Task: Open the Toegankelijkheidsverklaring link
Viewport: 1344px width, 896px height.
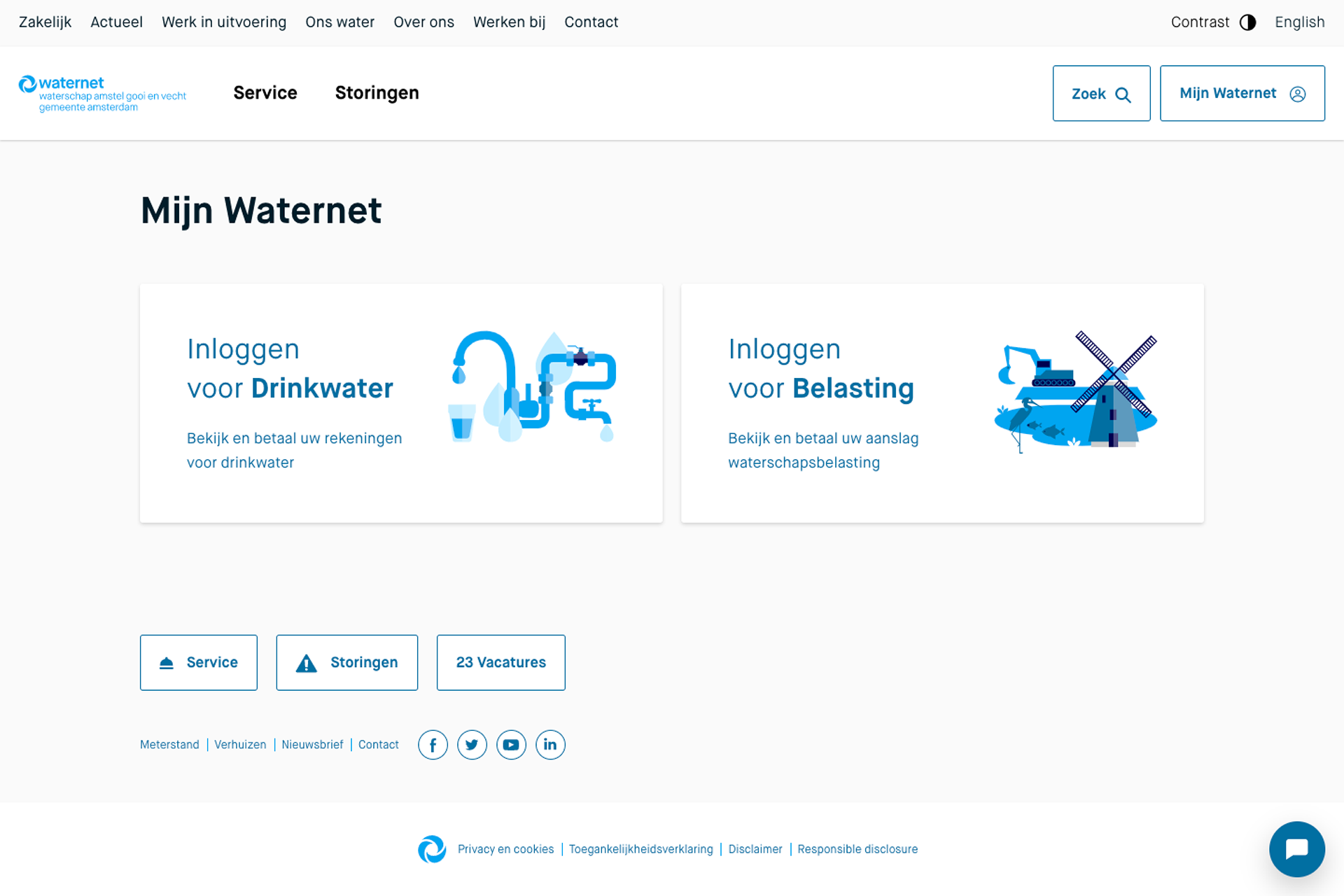Action: pyautogui.click(x=640, y=849)
